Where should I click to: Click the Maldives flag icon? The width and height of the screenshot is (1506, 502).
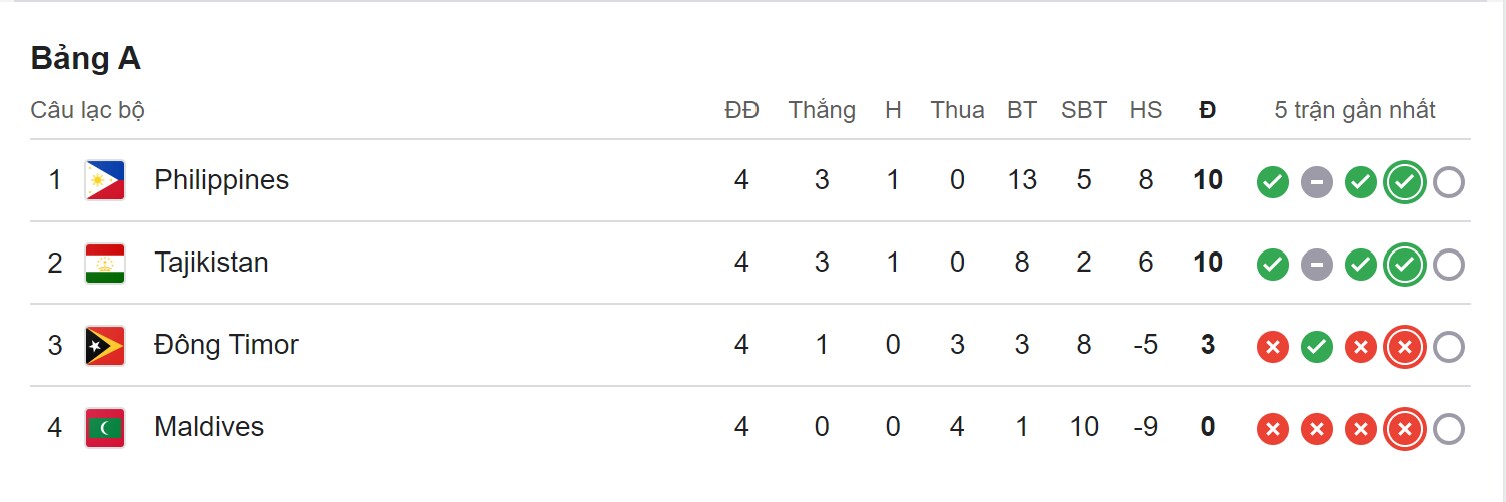coord(105,427)
